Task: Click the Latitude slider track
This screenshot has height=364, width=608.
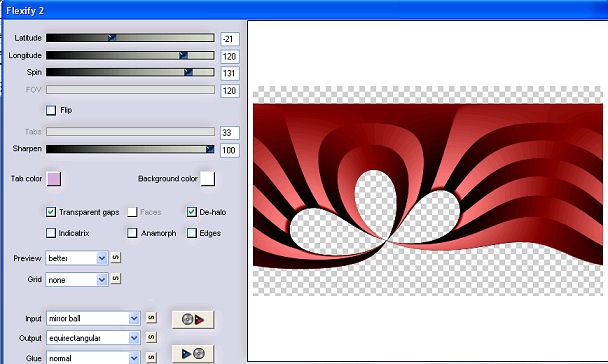Action: [x=130, y=38]
